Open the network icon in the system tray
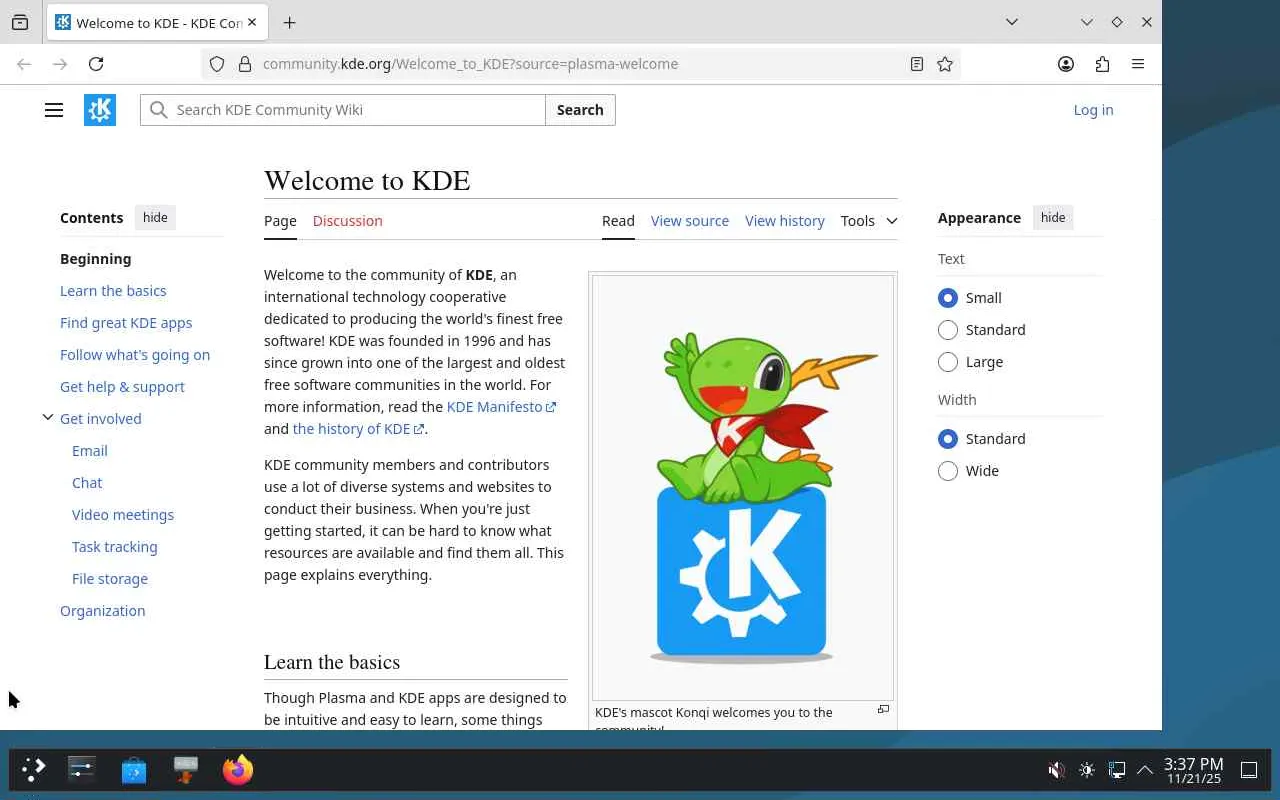Viewport: 1280px width, 800px height. [1117, 770]
